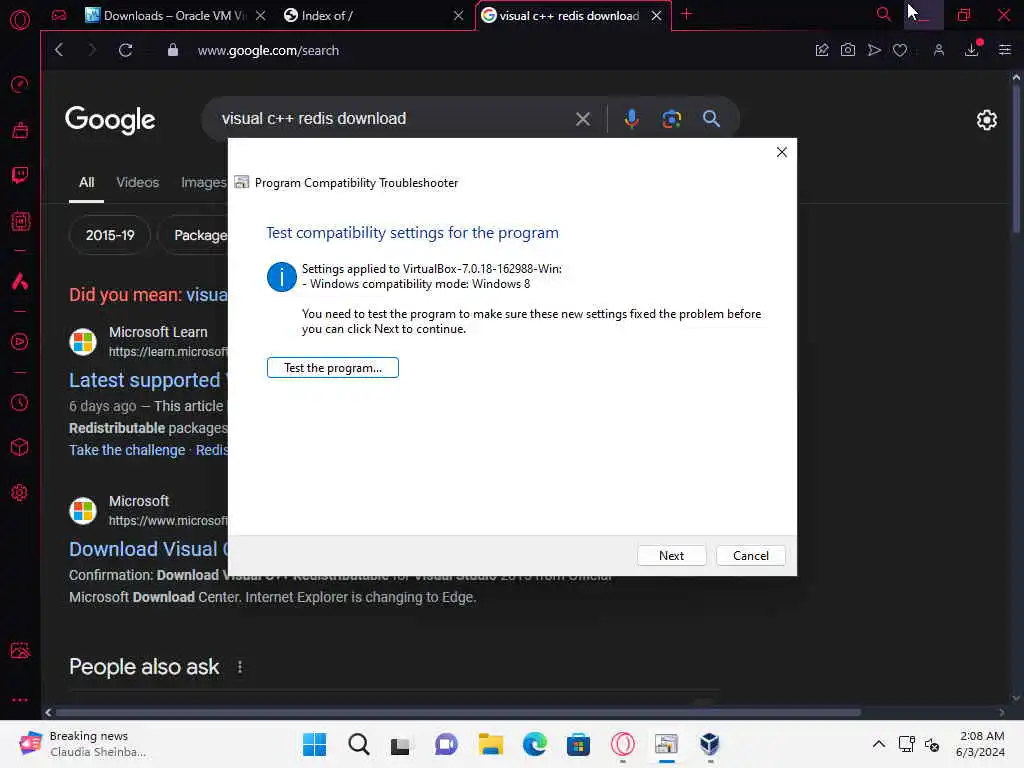Viewport: 1024px width, 768px height.
Task: Open the gallery icon near sidebar bottom
Action: tap(20, 650)
